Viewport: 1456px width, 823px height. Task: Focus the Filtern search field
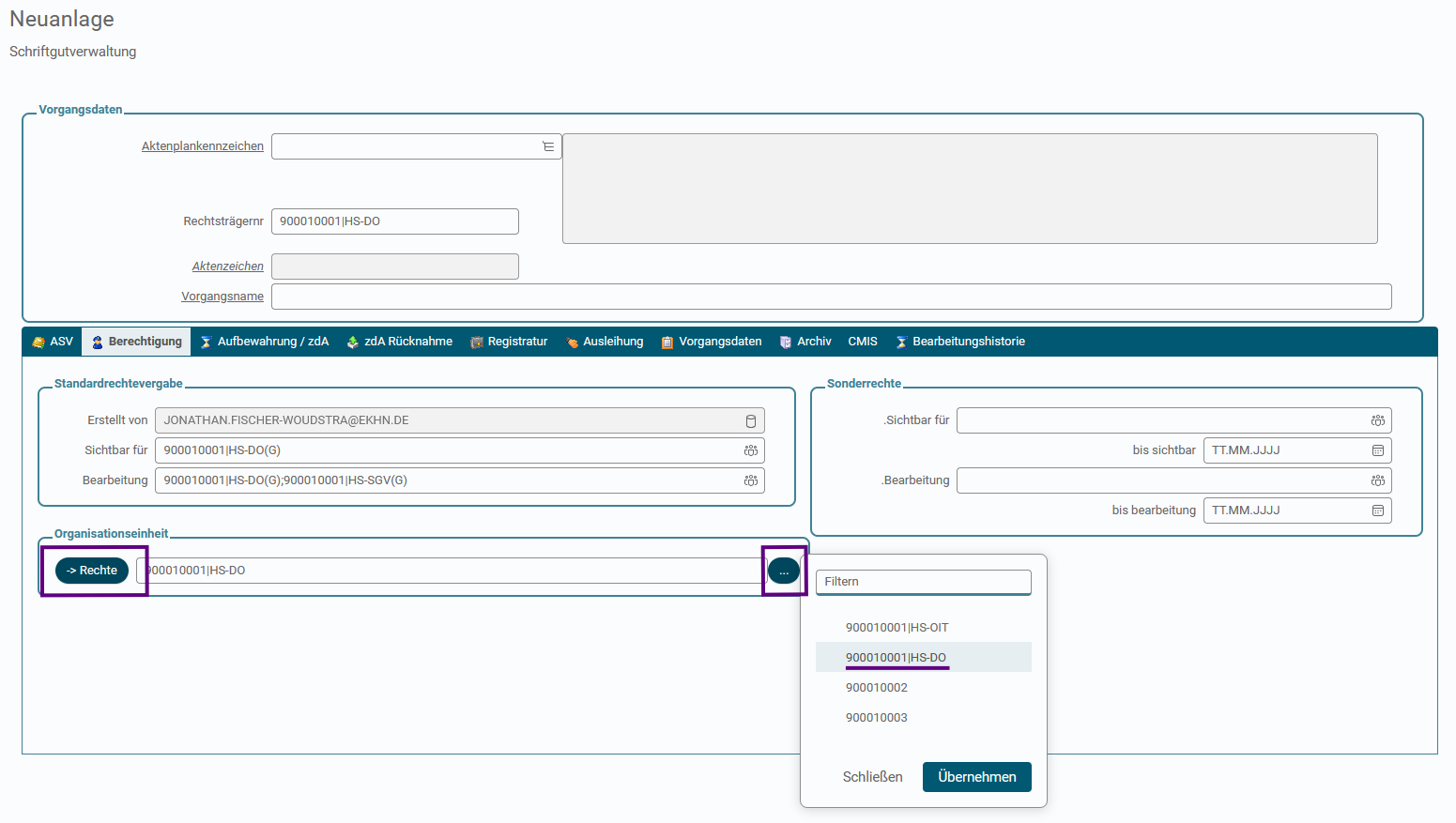tap(924, 582)
